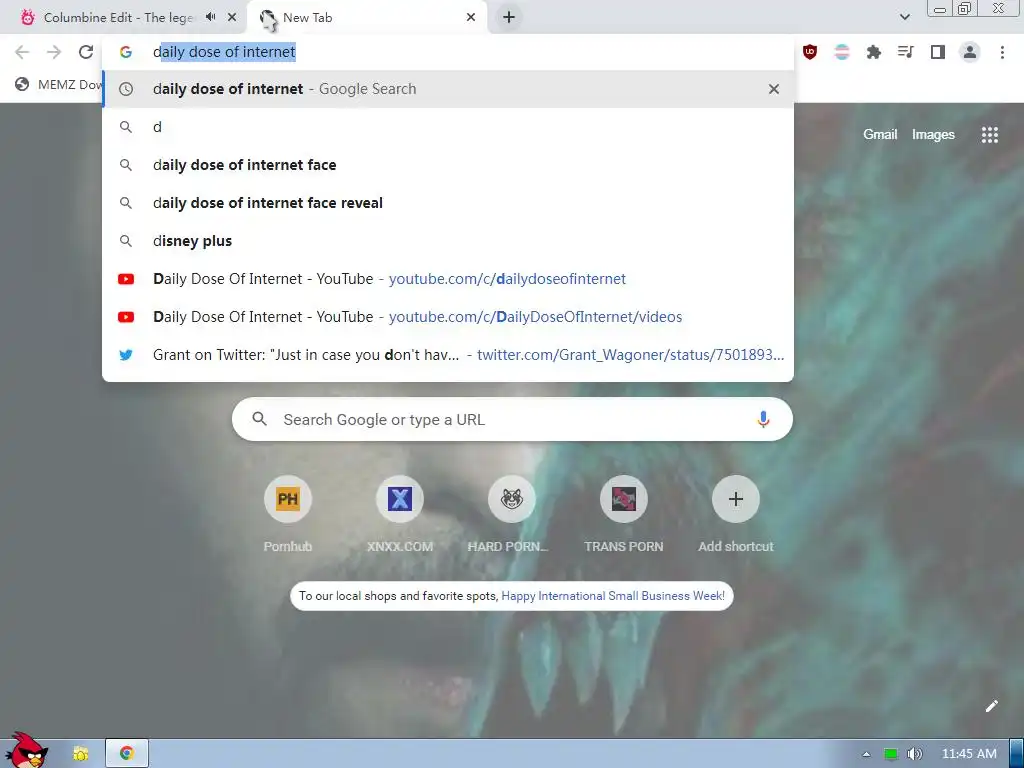1024x768 pixels.
Task: Customize this page with the pencil icon
Action: 991,706
